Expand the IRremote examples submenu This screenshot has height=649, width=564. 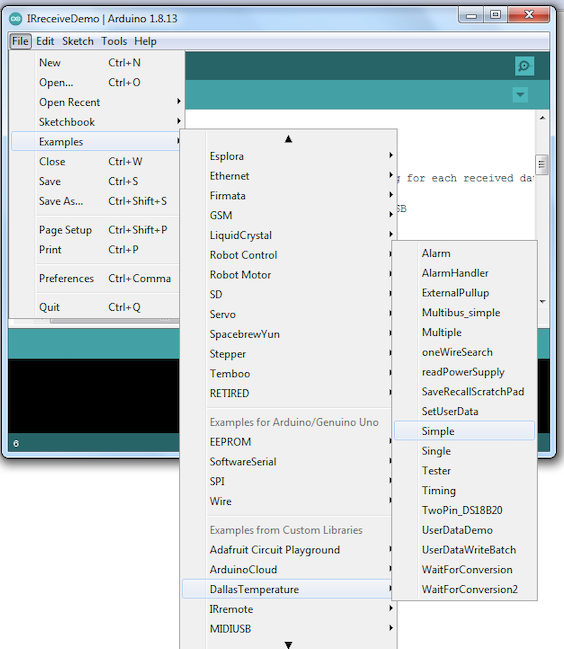289,609
